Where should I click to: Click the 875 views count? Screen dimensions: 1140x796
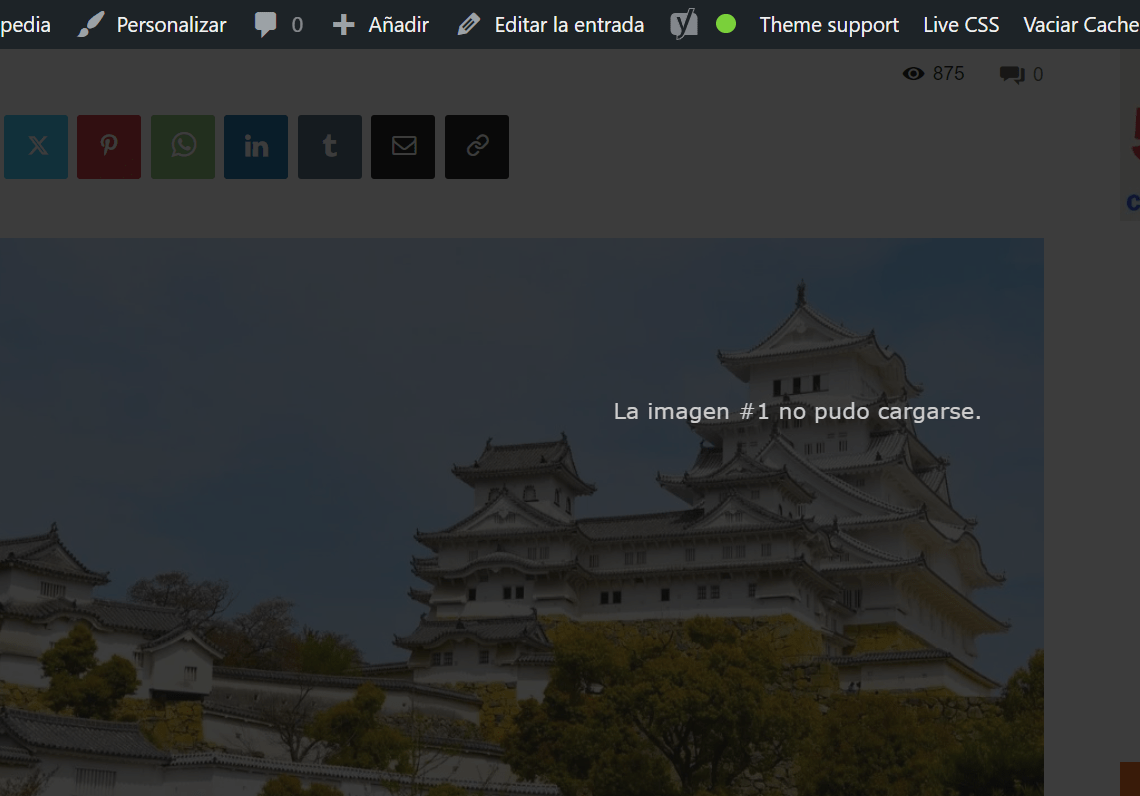(x=949, y=73)
